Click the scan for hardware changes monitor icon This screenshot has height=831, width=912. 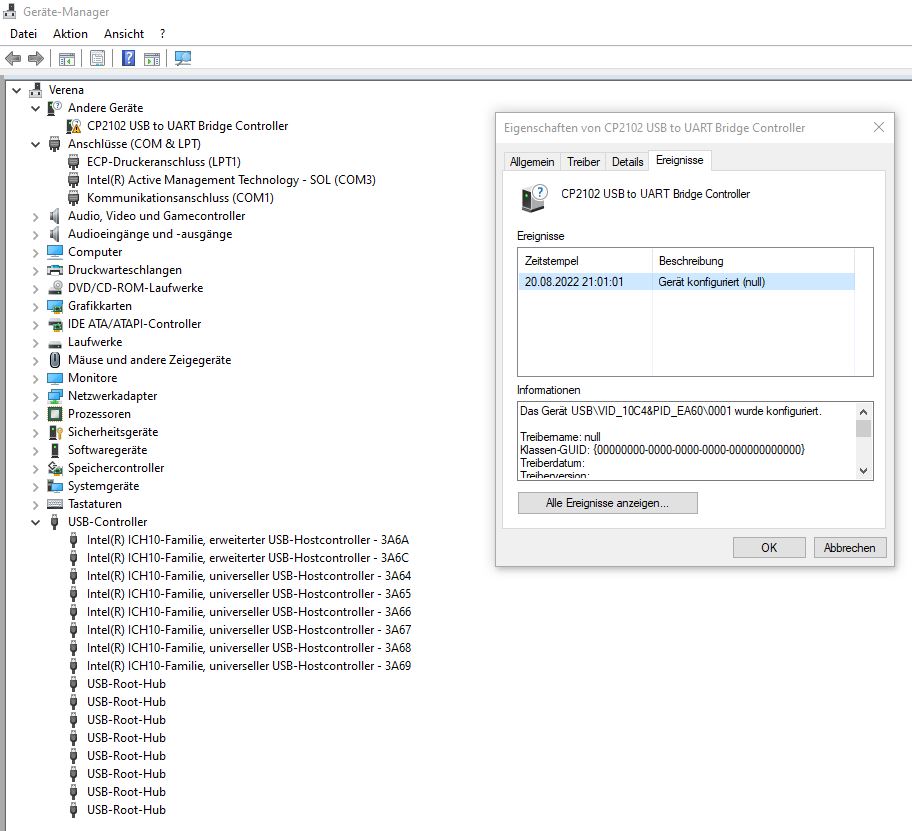pos(183,59)
